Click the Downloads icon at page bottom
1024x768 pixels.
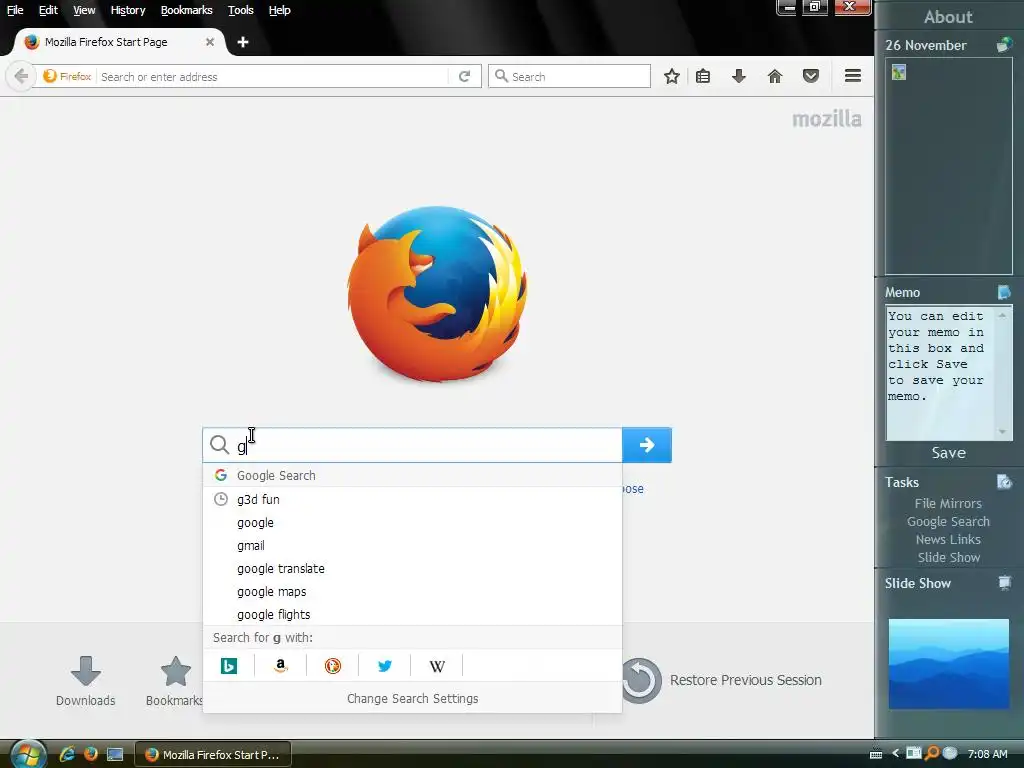point(86,671)
